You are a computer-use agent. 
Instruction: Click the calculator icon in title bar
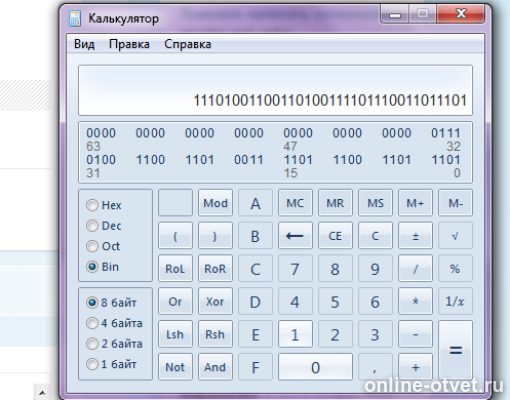click(75, 18)
